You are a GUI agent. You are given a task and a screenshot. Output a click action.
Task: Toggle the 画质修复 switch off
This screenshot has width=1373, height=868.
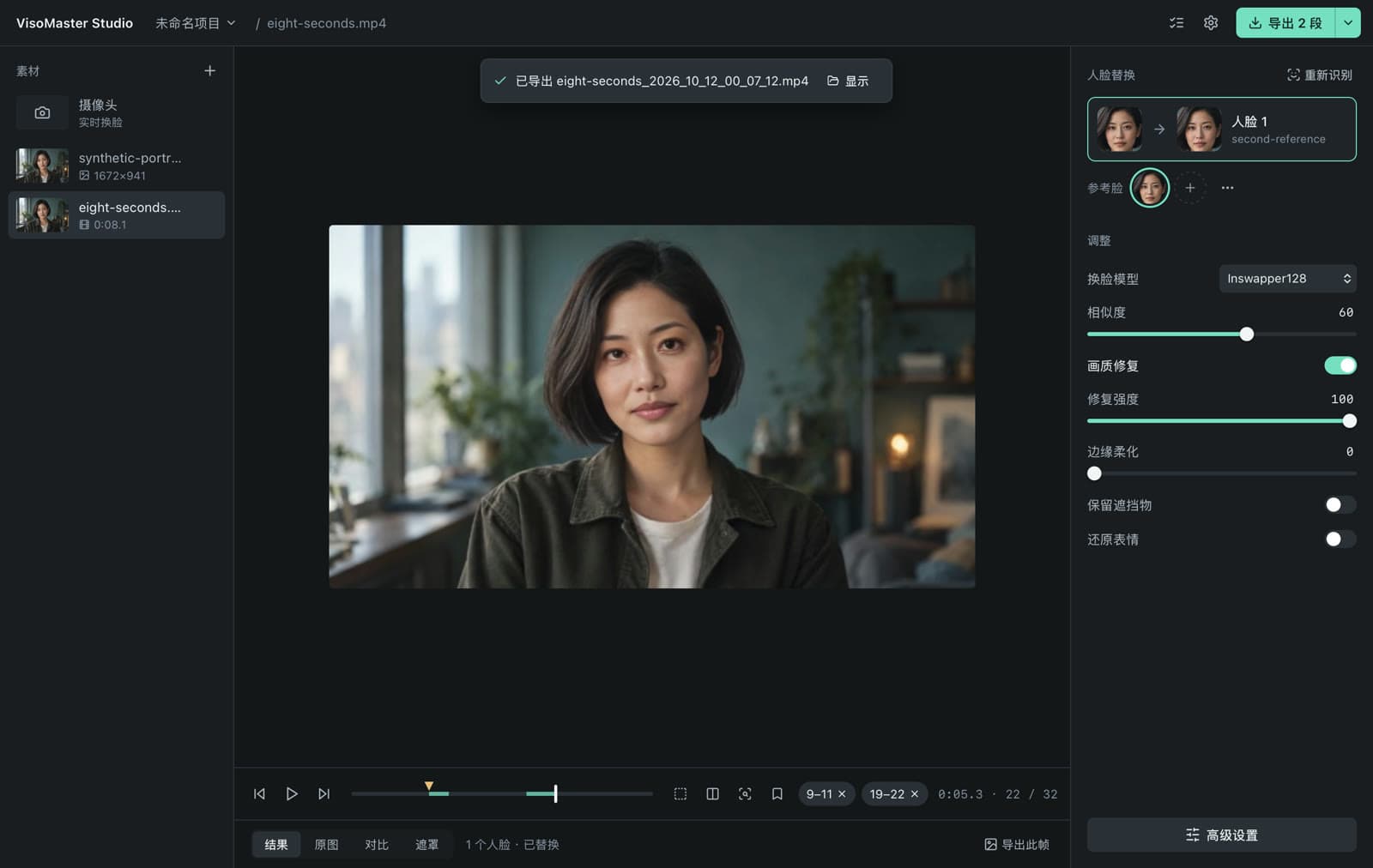tap(1340, 365)
